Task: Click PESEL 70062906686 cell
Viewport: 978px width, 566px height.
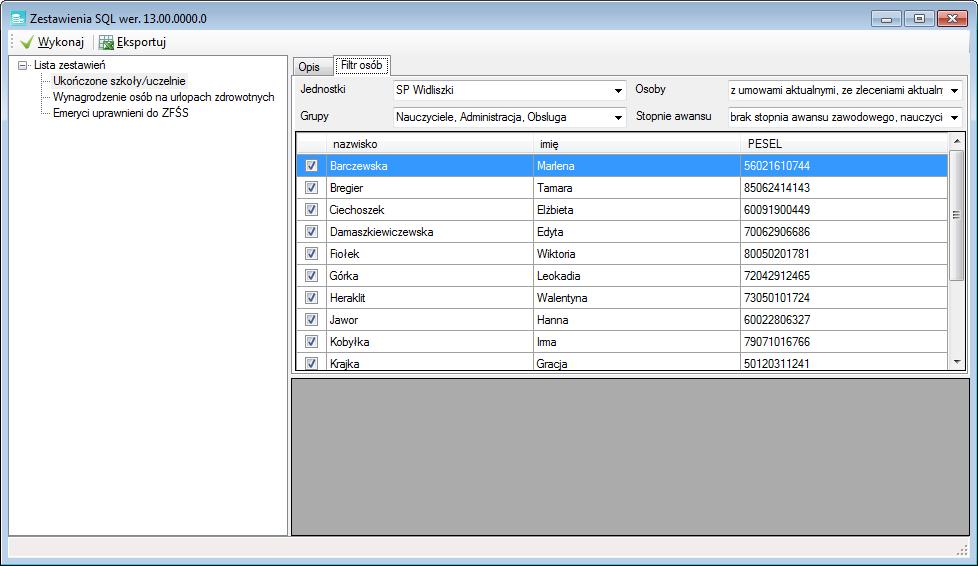Action: tap(844, 232)
